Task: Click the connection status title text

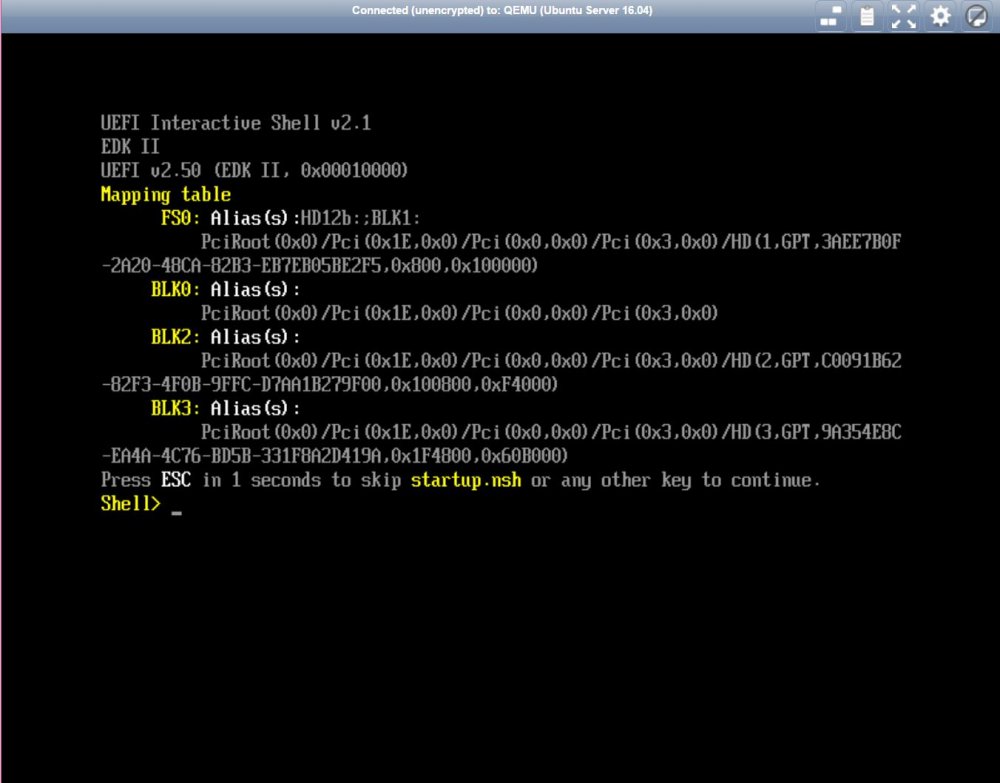Action: coord(502,10)
